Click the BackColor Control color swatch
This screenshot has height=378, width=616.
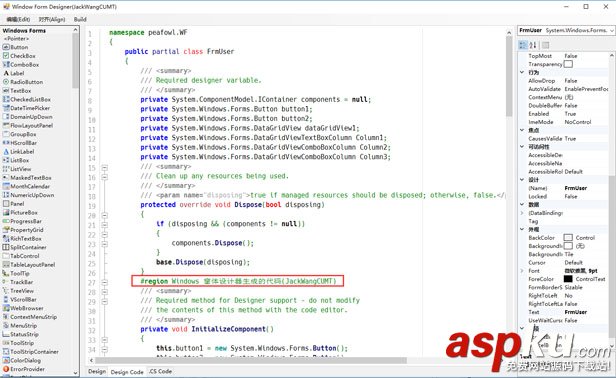click(x=568, y=238)
